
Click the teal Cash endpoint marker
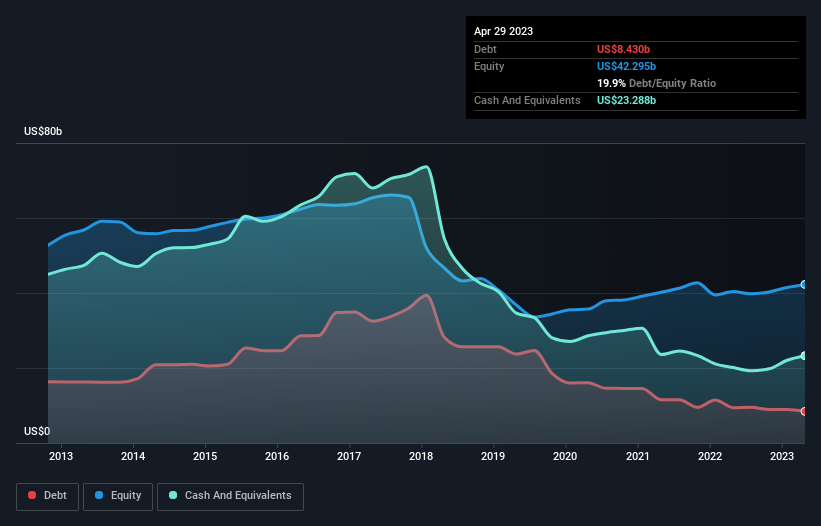804,356
